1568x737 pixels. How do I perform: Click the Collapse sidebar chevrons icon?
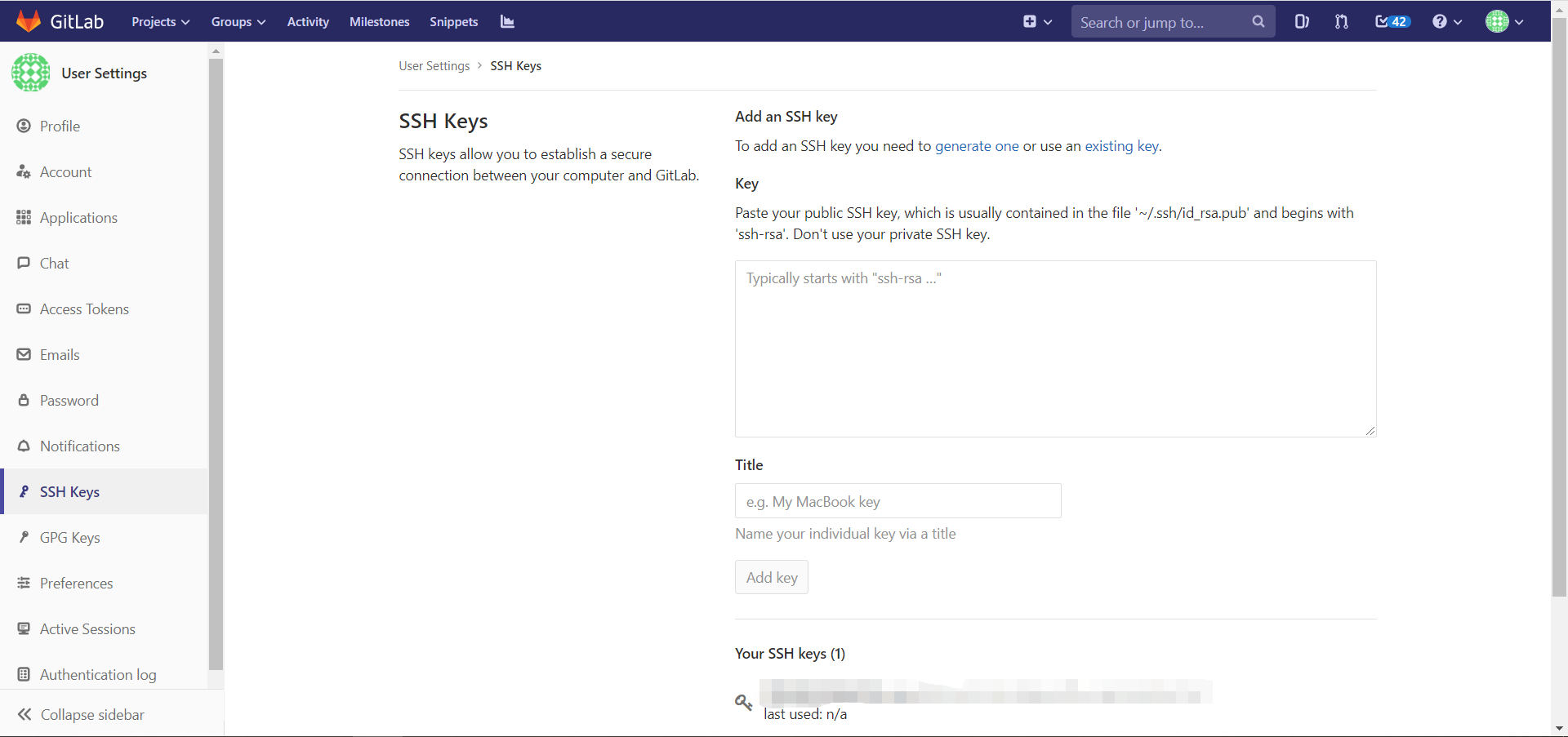24,714
